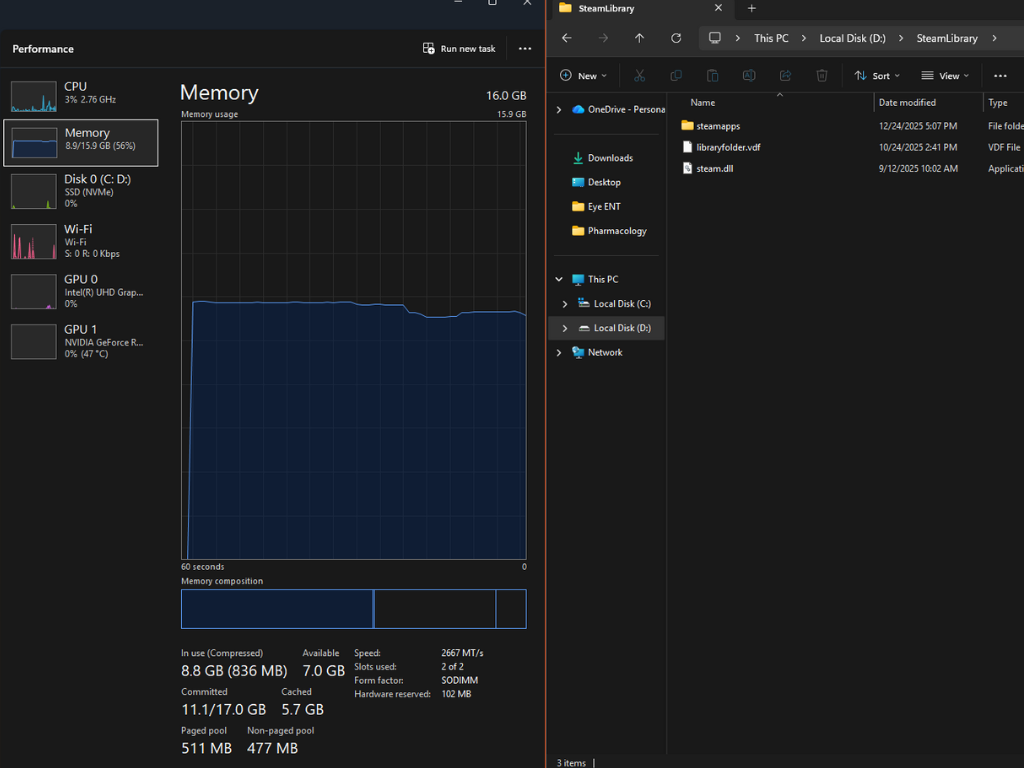Screen dimensions: 1024x768
Task: Click Run new task in Task Manager
Action: 459,48
